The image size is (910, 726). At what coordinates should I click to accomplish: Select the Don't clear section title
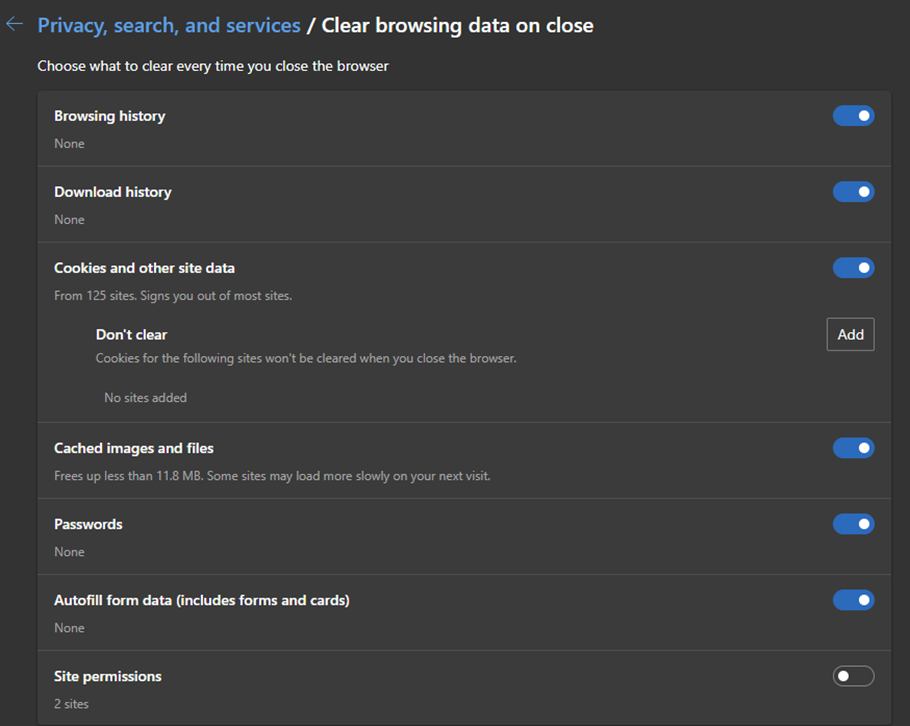[x=132, y=335]
